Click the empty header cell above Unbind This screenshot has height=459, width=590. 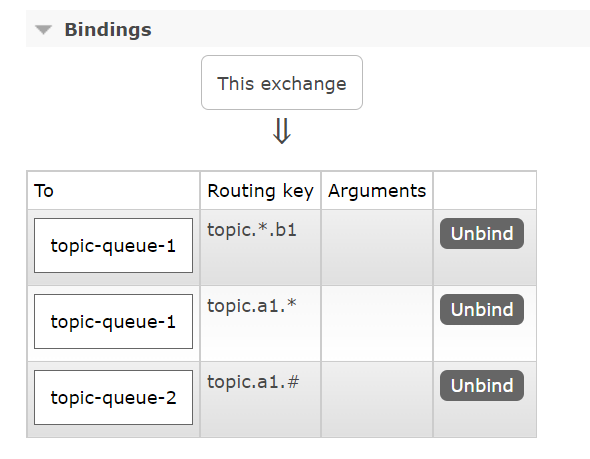tap(485, 190)
